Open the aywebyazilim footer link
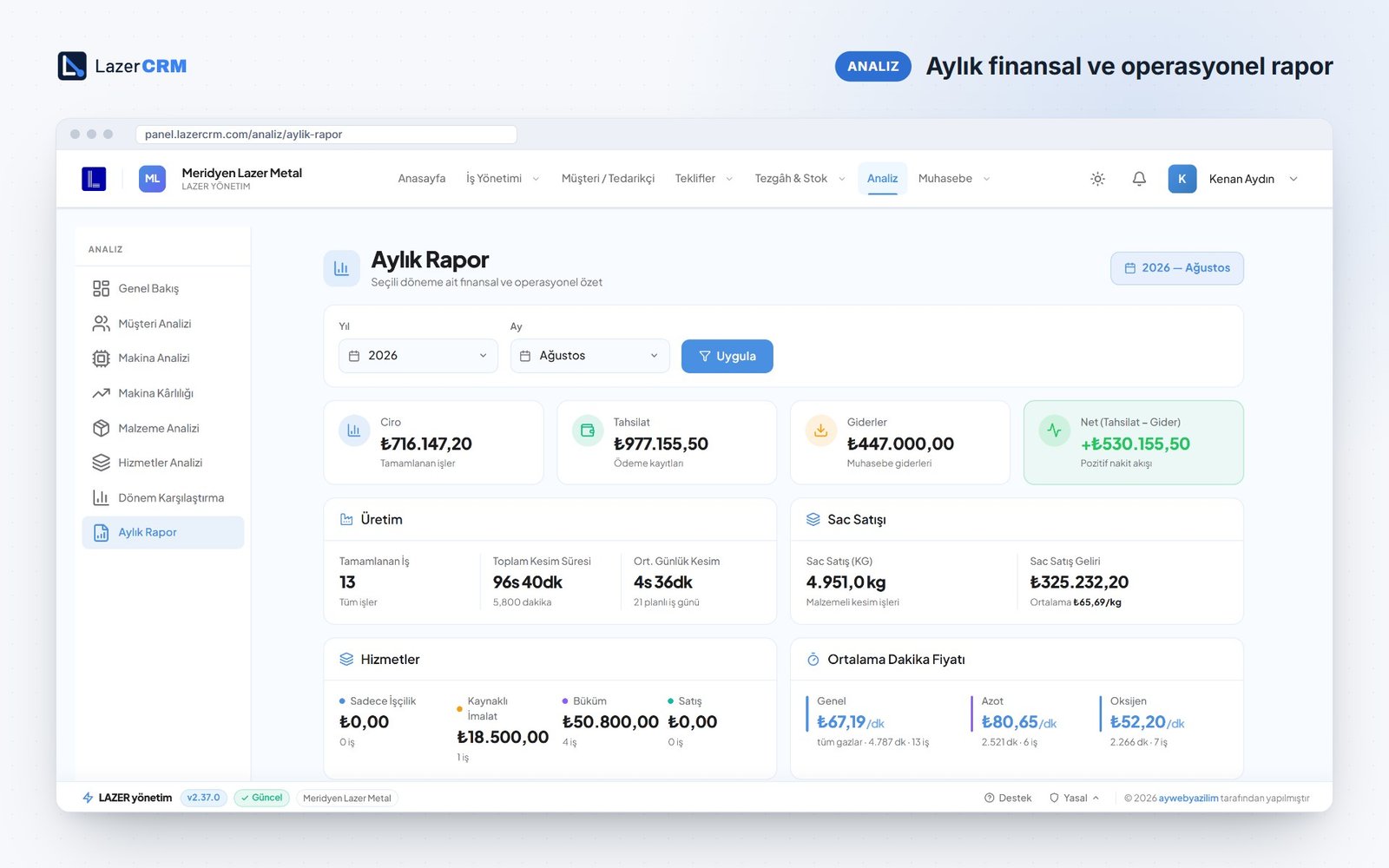1389x868 pixels. pos(1188,799)
